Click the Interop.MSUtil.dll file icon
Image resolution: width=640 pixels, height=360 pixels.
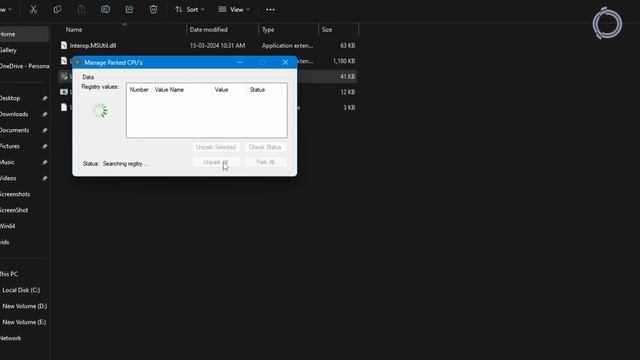[64, 45]
